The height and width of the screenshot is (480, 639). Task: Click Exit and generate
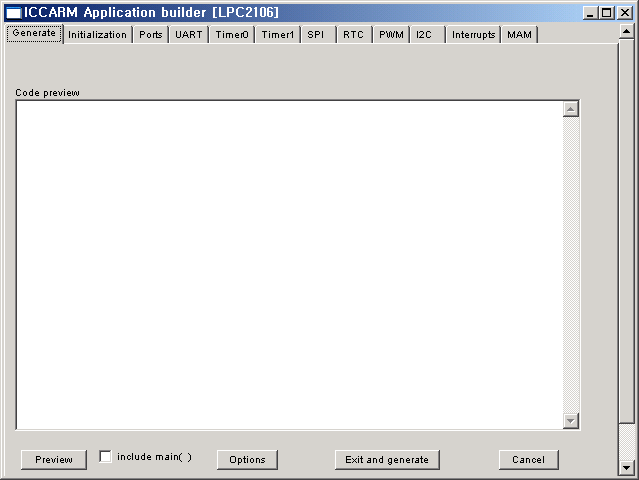[x=387, y=460]
